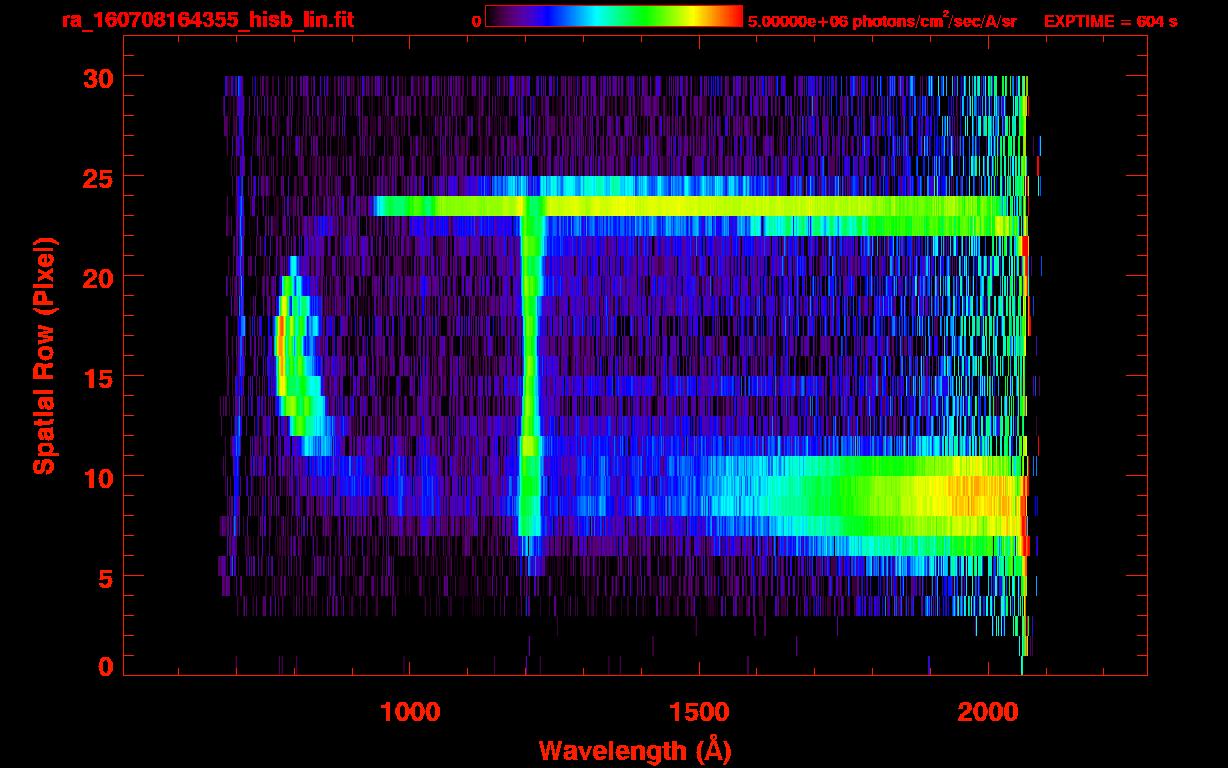Click the 1000 tick label on wavelength axis
The image size is (1228, 768).
[x=410, y=712]
